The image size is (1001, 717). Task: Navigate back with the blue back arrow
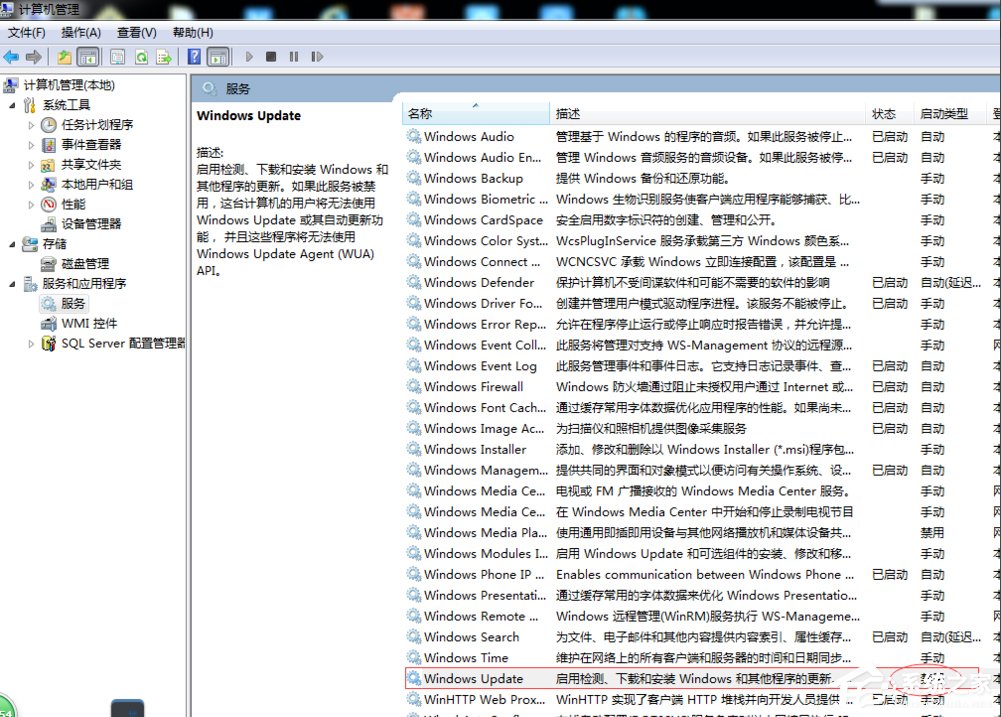10,57
